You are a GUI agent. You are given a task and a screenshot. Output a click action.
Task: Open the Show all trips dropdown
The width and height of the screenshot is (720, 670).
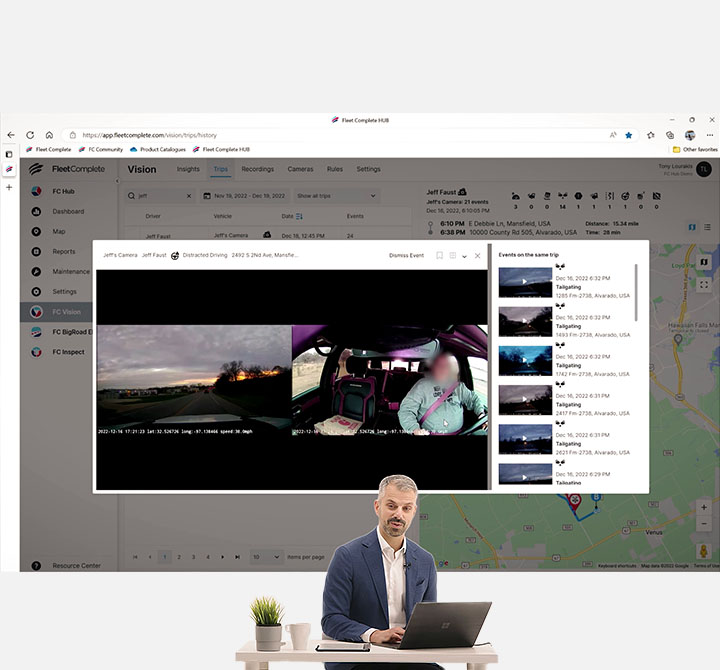coord(336,196)
